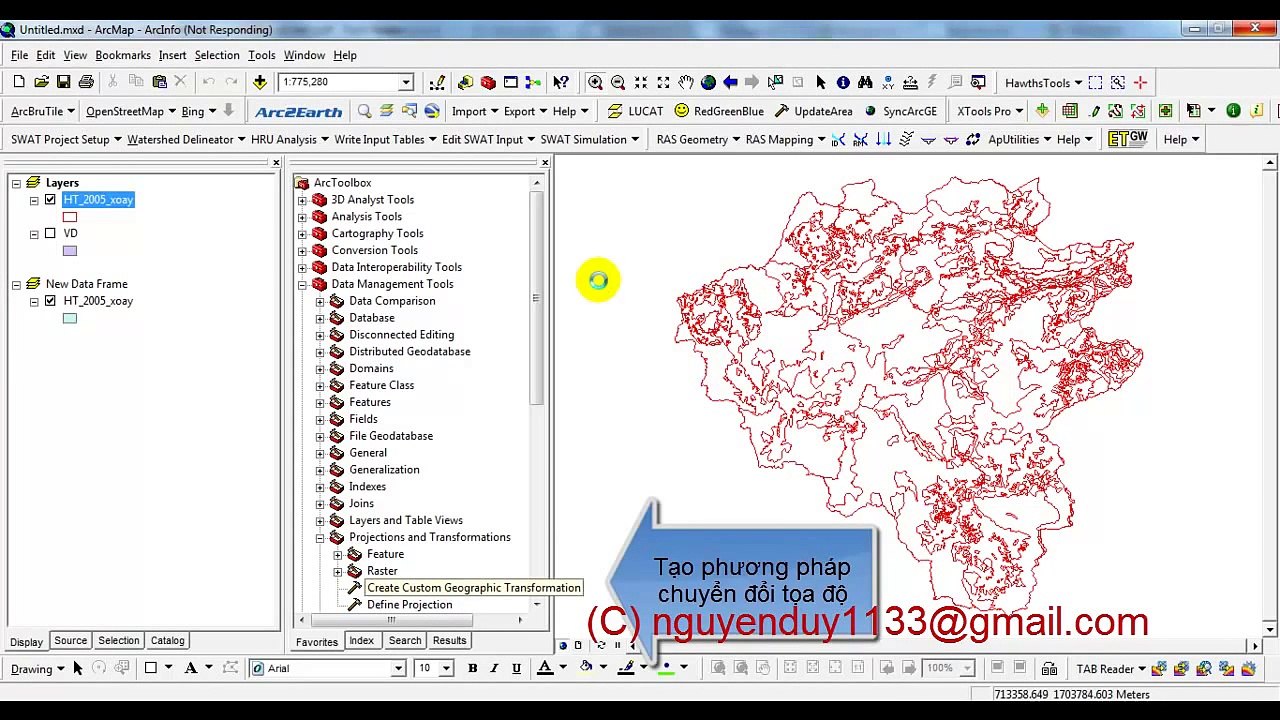The height and width of the screenshot is (720, 1280).
Task: Open the HawthsTools dropdown menu
Action: pyautogui.click(x=1044, y=83)
